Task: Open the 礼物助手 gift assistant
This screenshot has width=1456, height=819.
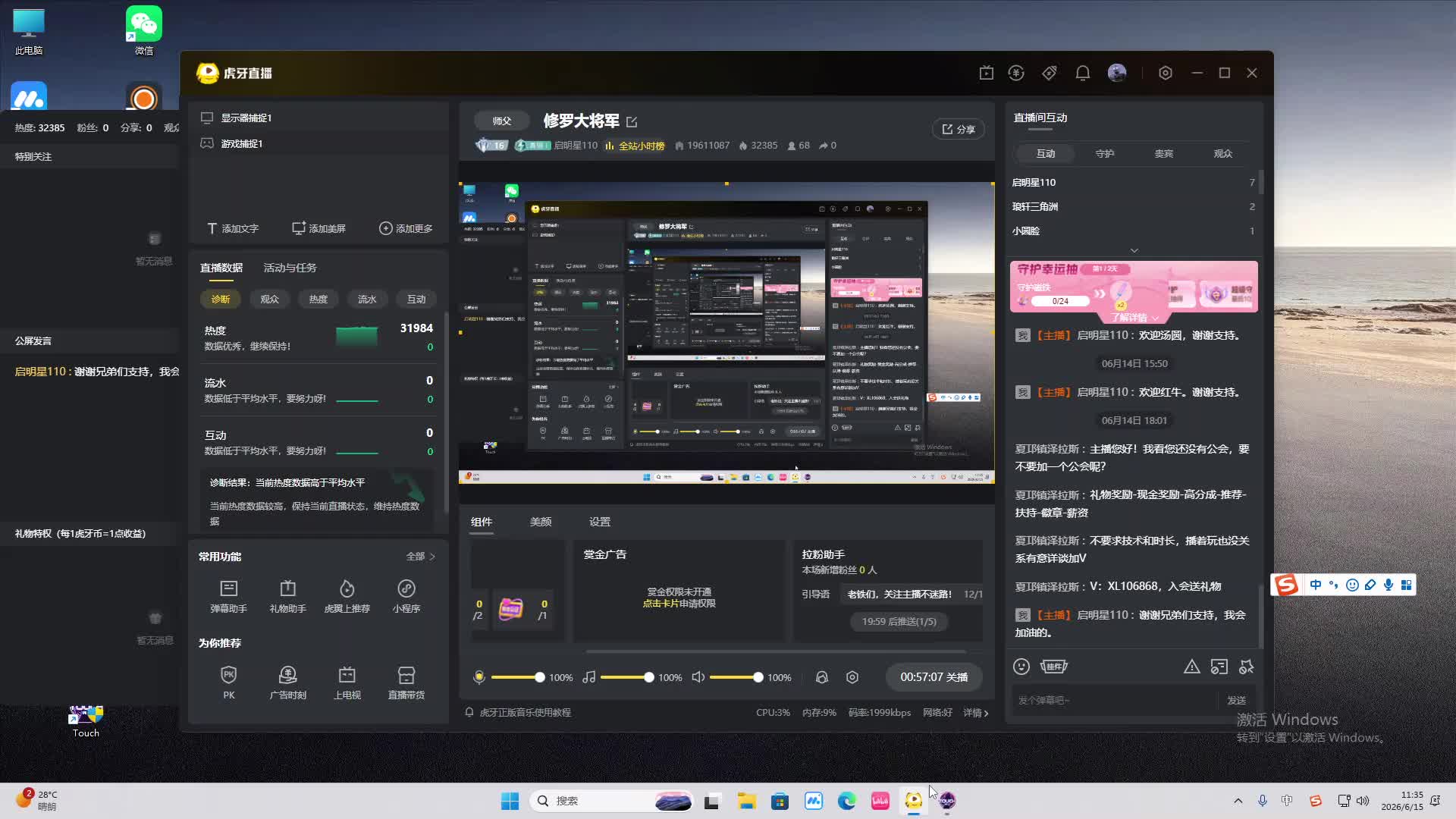Action: 287,596
